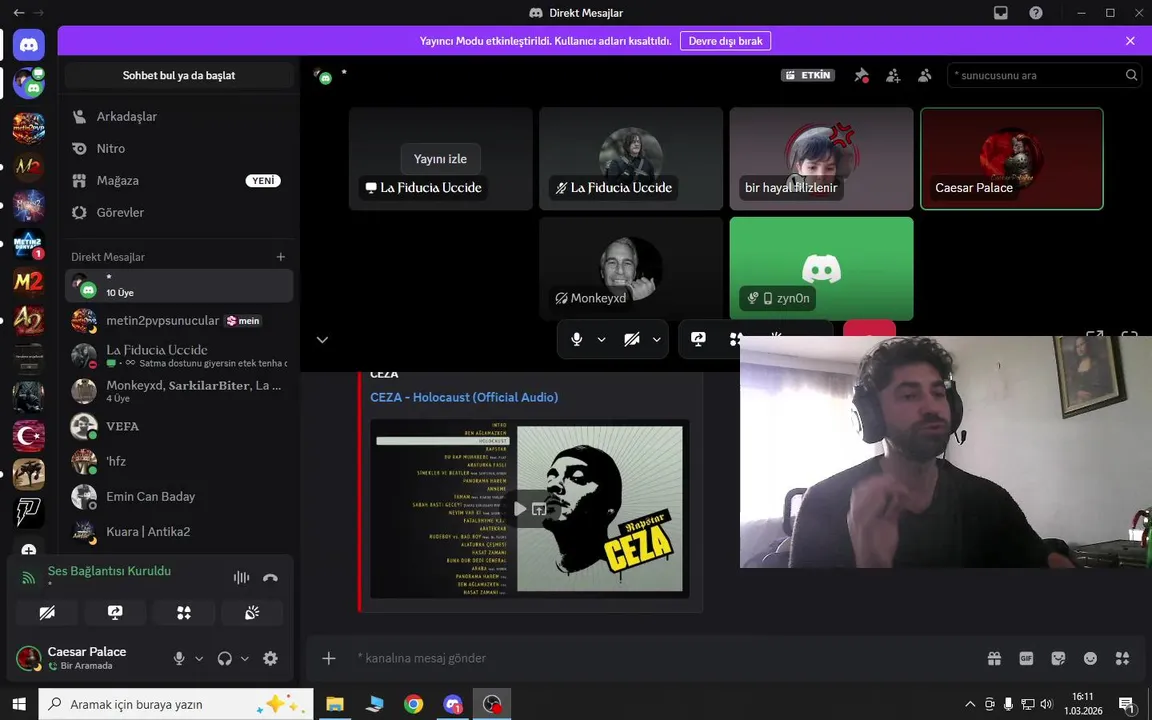1152x720 pixels.
Task: Open Kuara | Antika2 direct message
Action: tap(179, 531)
